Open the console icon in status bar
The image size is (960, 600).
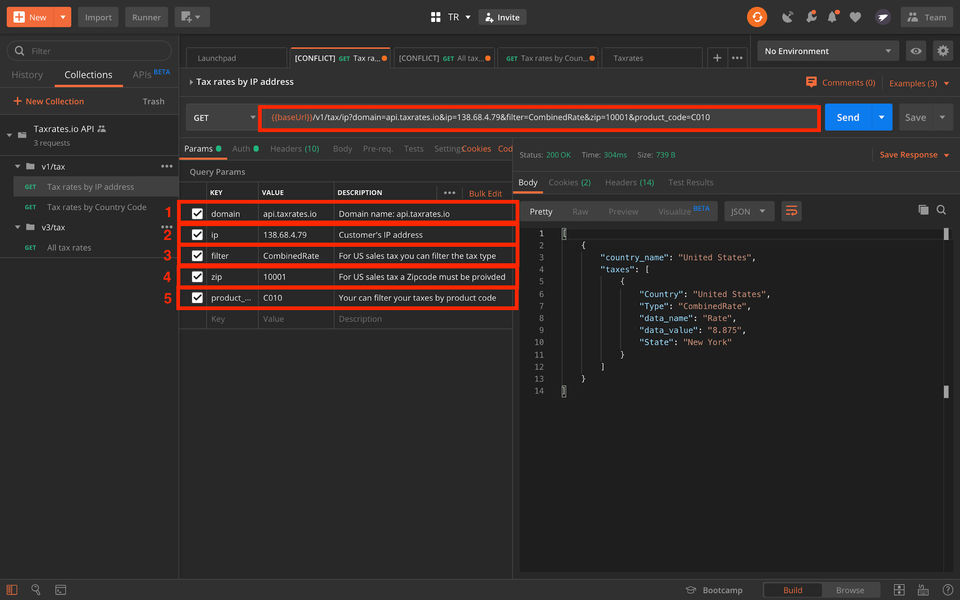(x=61, y=590)
